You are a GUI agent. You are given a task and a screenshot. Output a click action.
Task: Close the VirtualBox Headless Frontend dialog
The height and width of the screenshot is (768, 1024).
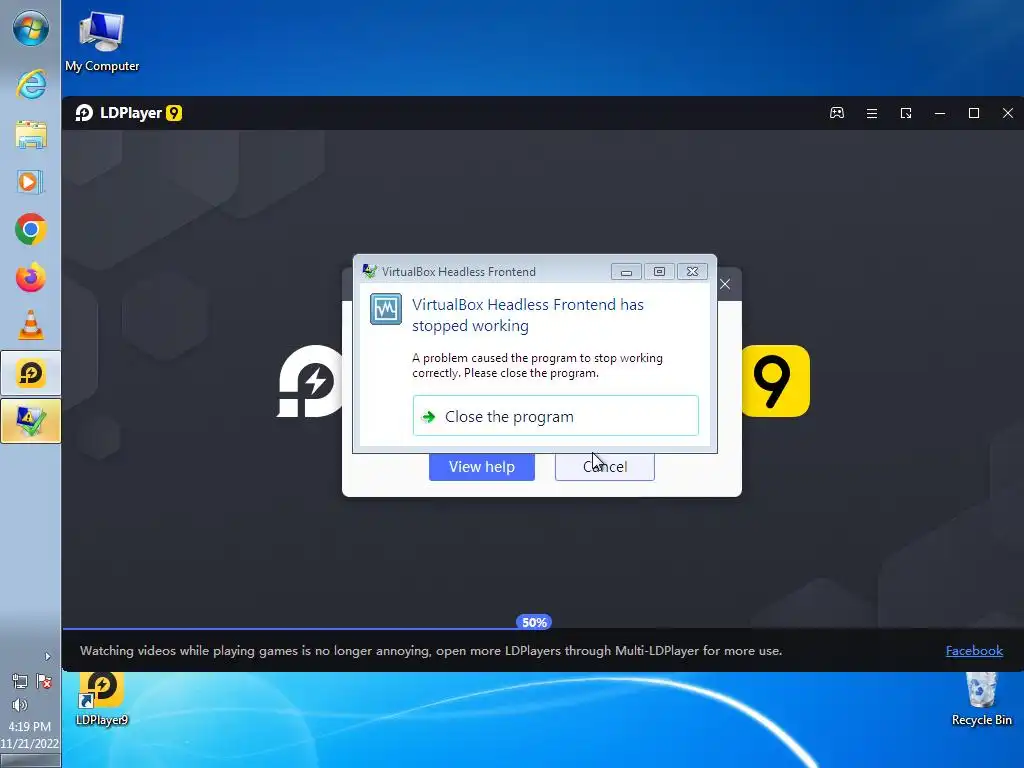point(692,271)
